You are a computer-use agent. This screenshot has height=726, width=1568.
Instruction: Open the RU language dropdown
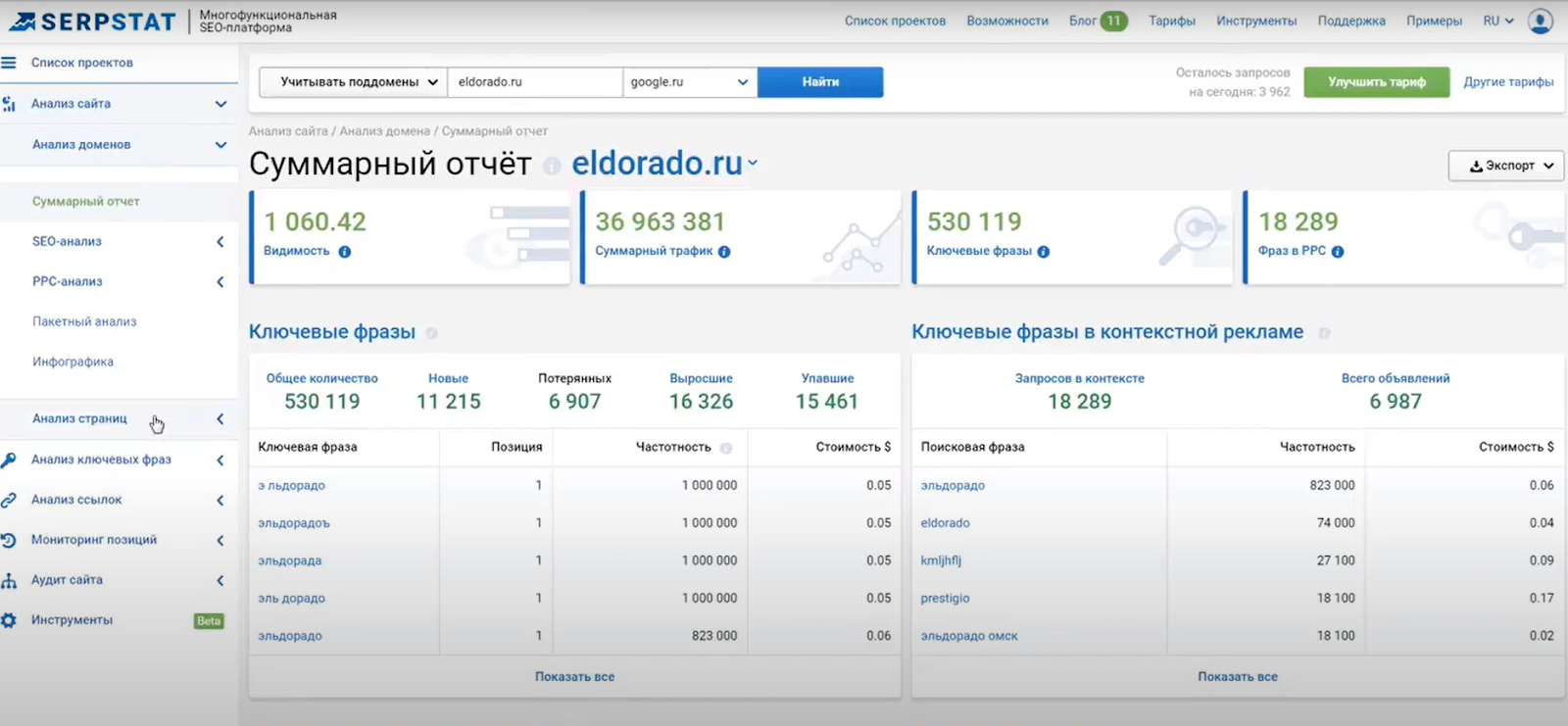[1498, 21]
